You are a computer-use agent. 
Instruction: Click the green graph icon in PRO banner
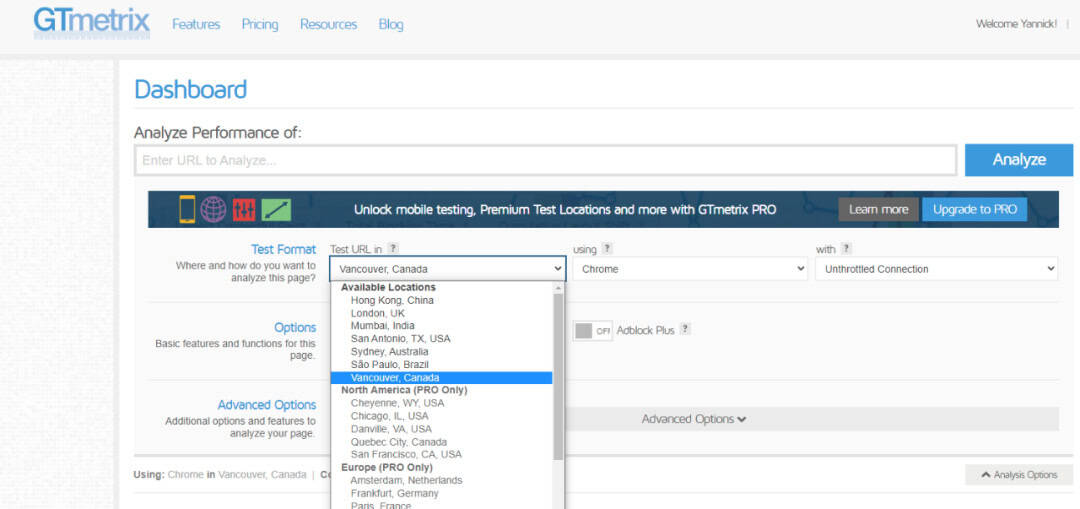click(276, 209)
